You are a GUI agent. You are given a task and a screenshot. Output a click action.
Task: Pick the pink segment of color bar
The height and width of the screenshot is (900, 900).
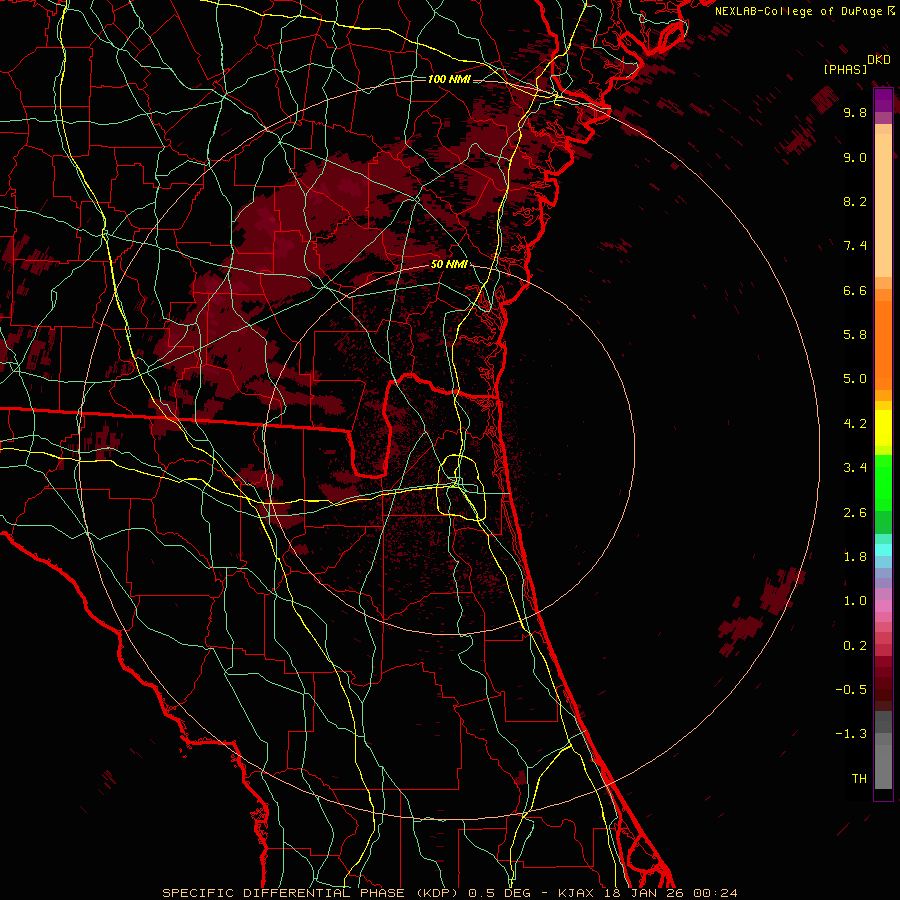(883, 606)
